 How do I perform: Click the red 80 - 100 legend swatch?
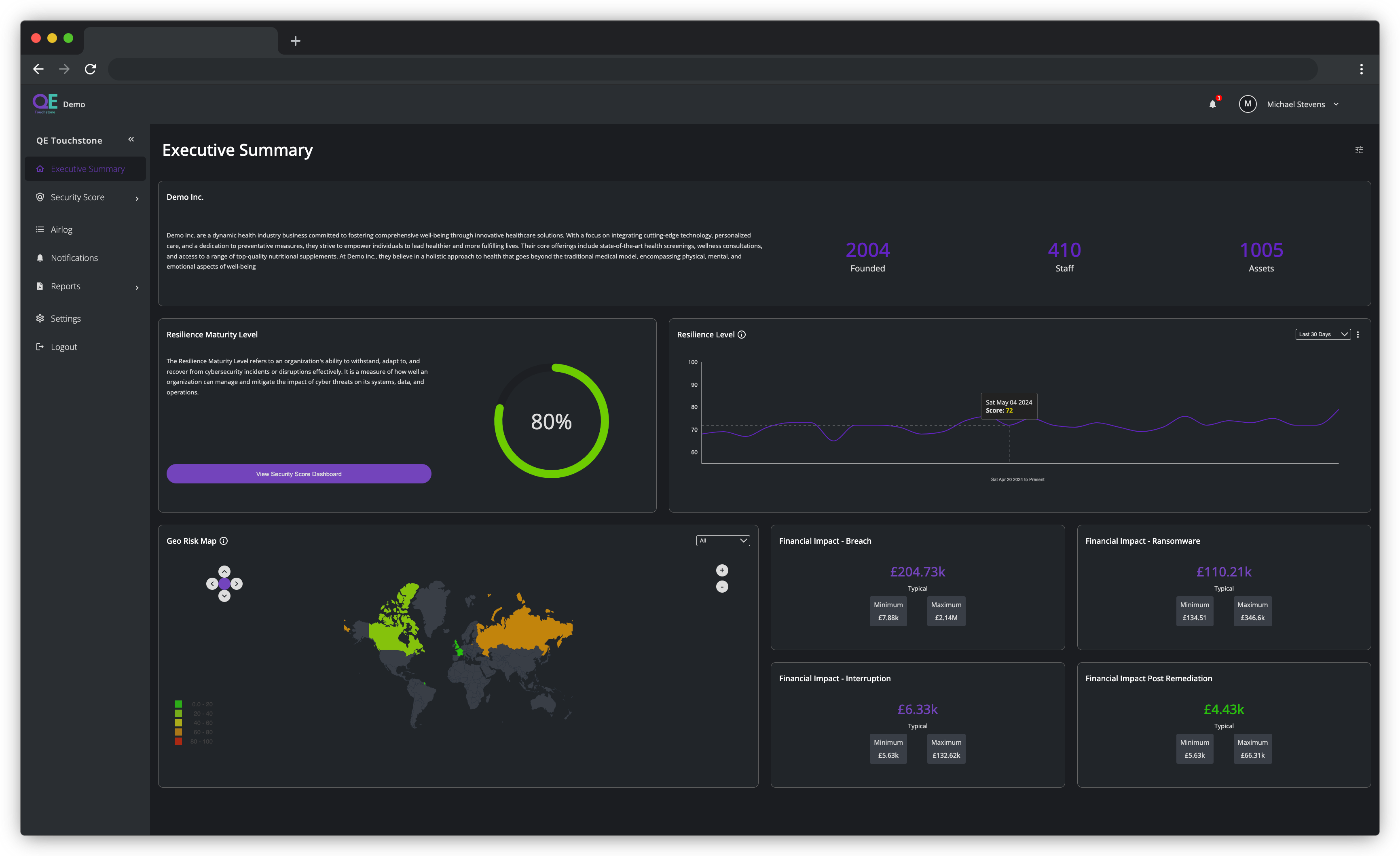178,741
